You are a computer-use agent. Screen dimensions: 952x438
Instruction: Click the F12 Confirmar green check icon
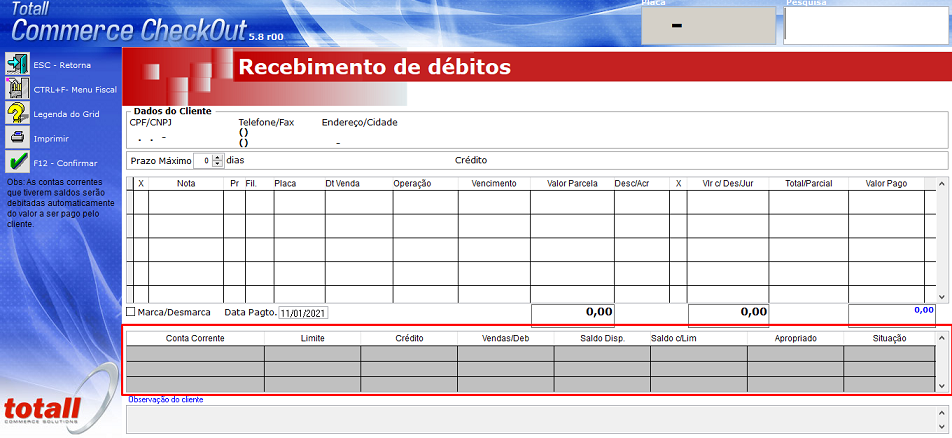[x=17, y=162]
